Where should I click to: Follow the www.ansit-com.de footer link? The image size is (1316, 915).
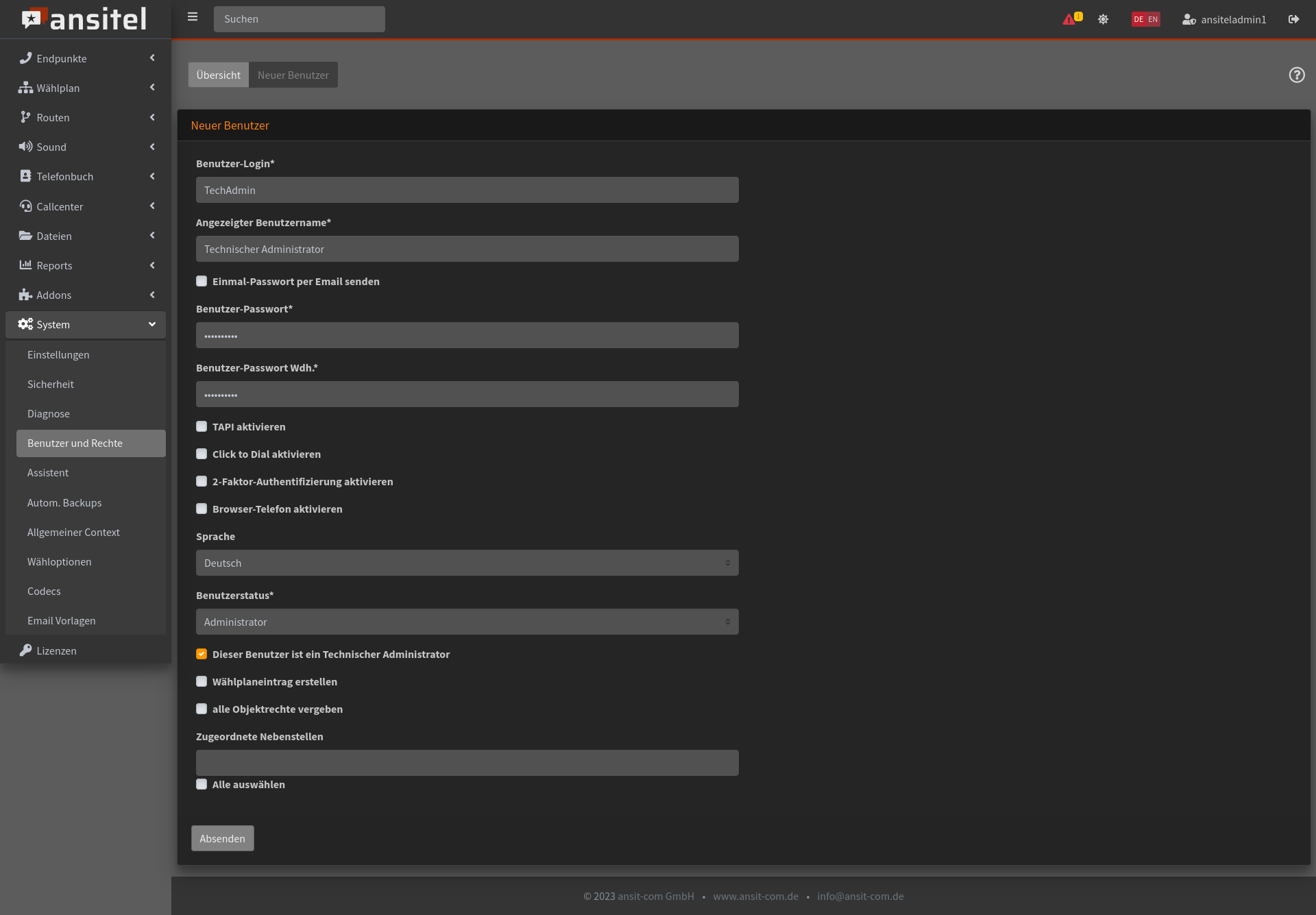tap(755, 896)
